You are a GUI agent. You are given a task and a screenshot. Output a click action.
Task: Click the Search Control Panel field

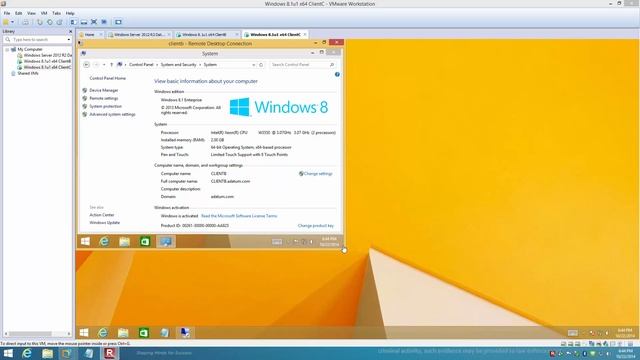(x=302, y=64)
